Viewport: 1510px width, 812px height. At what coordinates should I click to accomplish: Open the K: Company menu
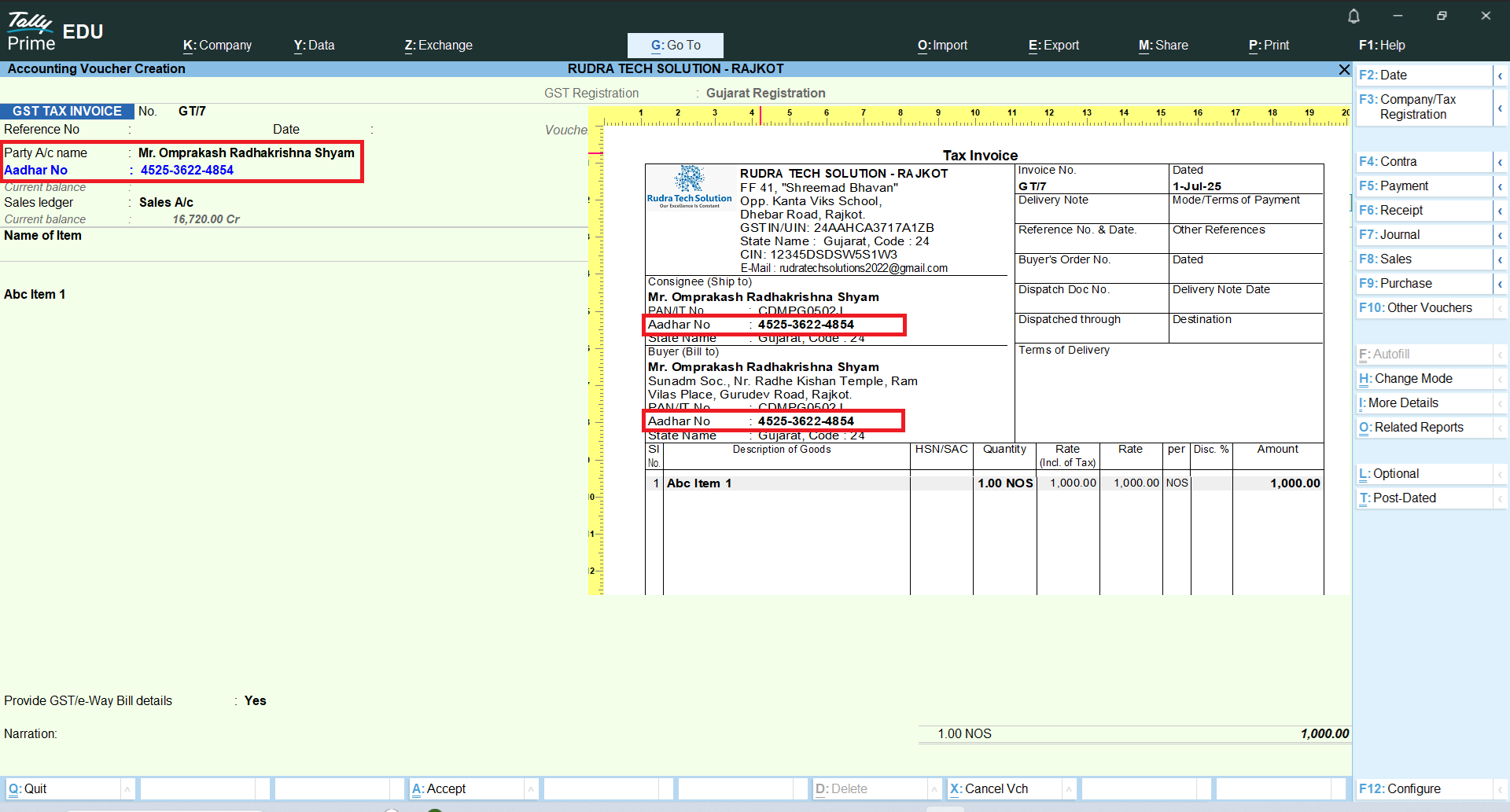pyautogui.click(x=217, y=46)
